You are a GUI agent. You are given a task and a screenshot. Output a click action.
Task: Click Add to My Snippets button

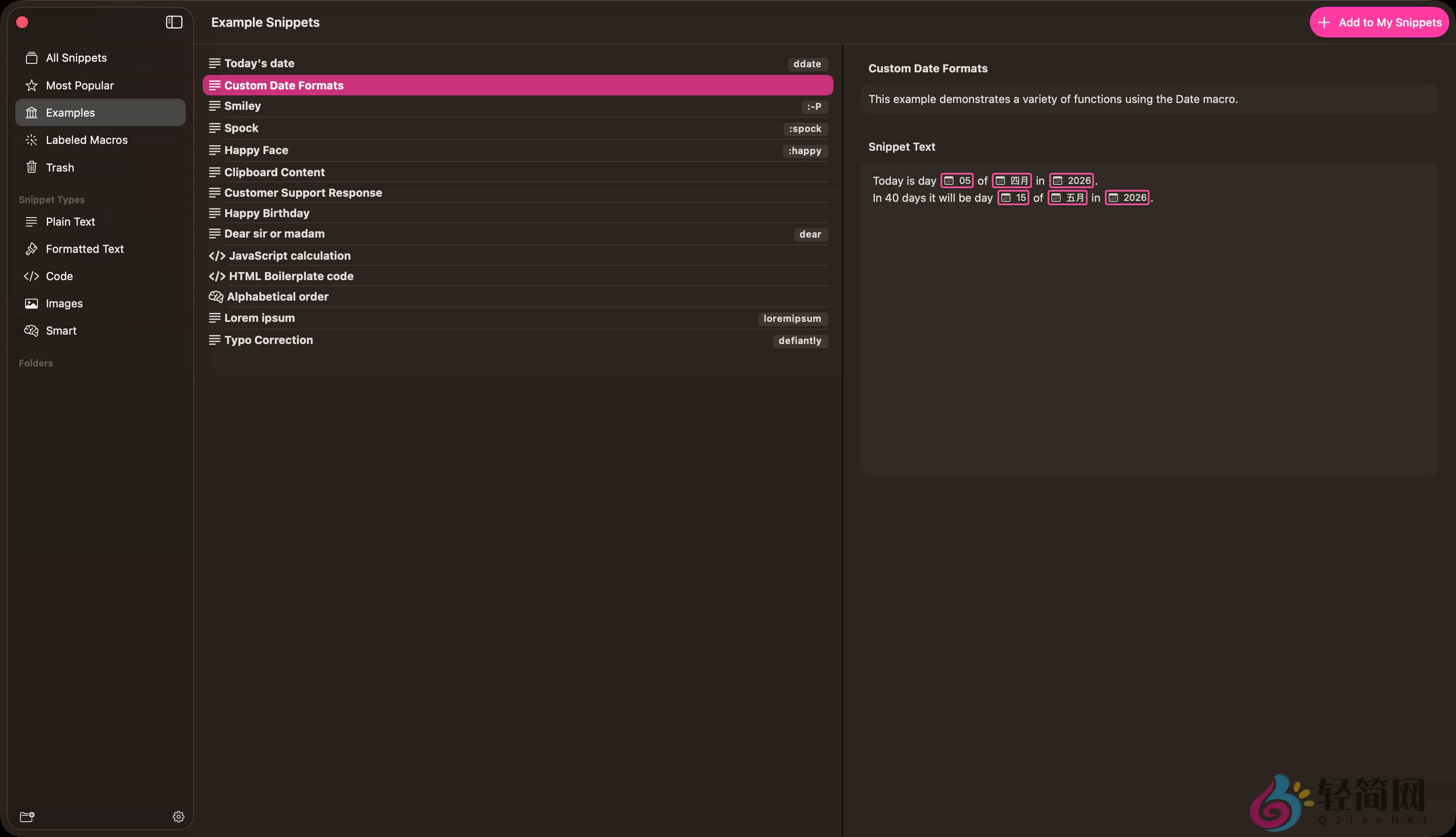pyautogui.click(x=1379, y=23)
